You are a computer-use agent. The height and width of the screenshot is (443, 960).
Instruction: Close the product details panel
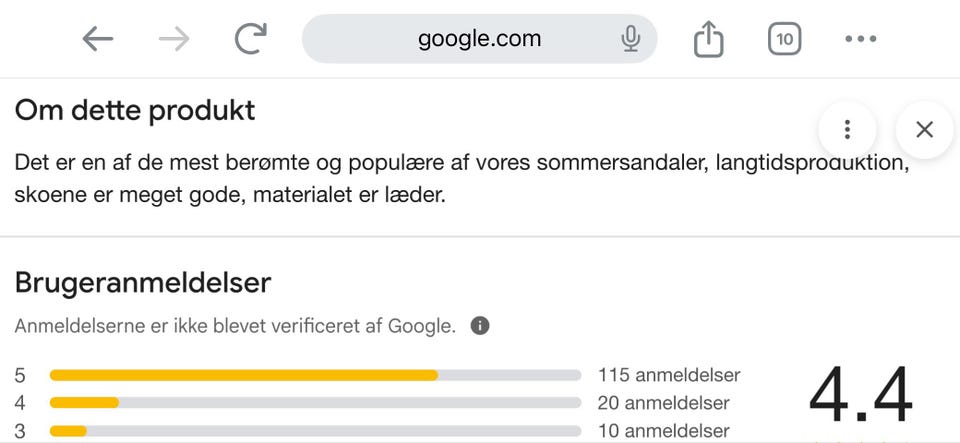924,129
